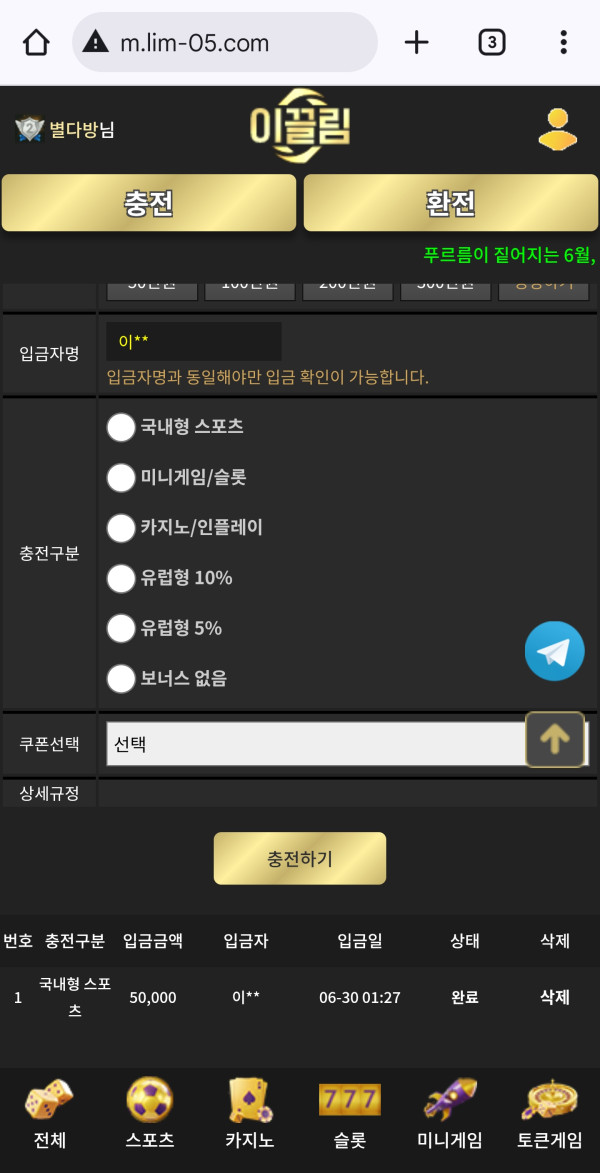Image resolution: width=600 pixels, height=1173 pixels.
Task: Open the browser three-dot menu
Action: pyautogui.click(x=563, y=42)
